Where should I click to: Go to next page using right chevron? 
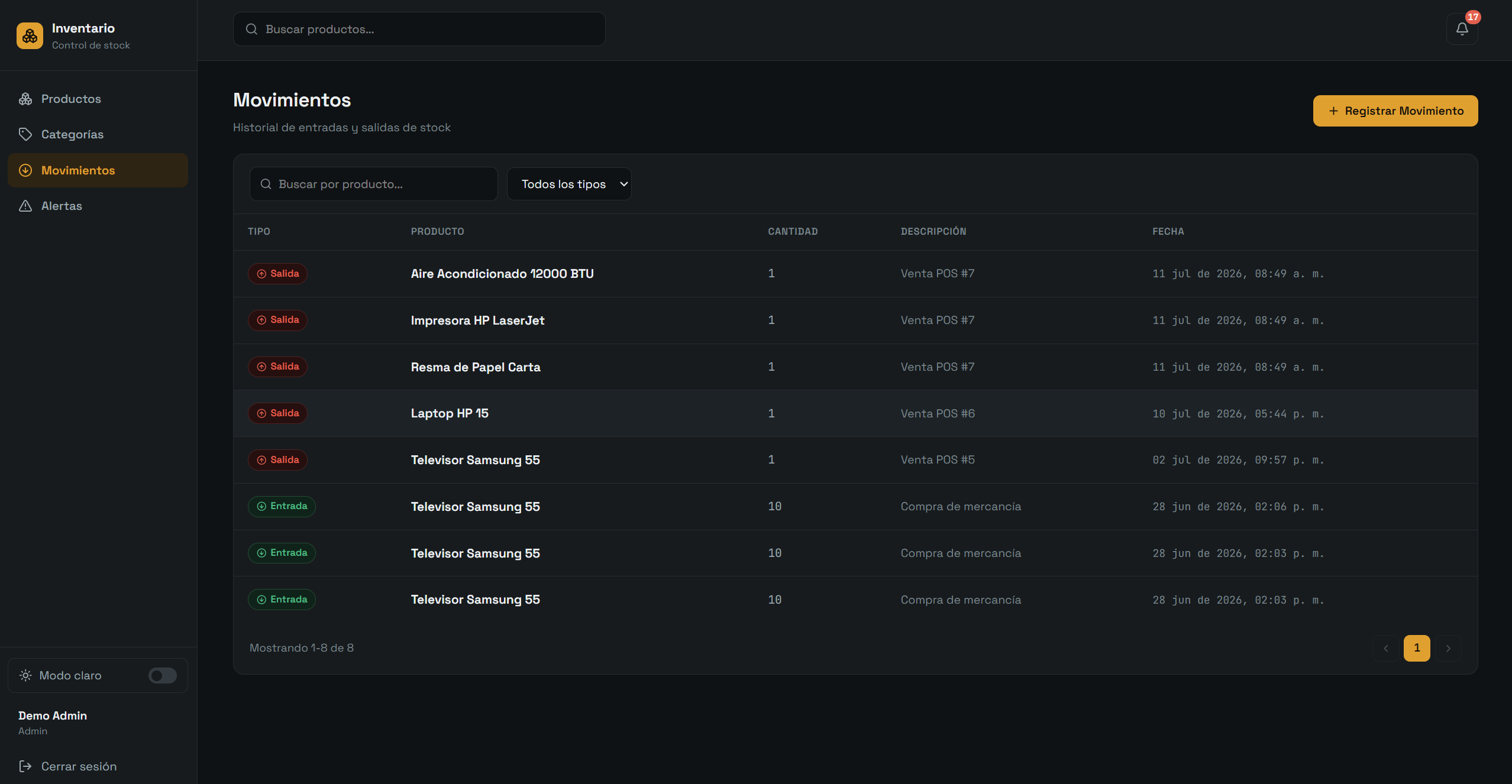click(x=1448, y=648)
